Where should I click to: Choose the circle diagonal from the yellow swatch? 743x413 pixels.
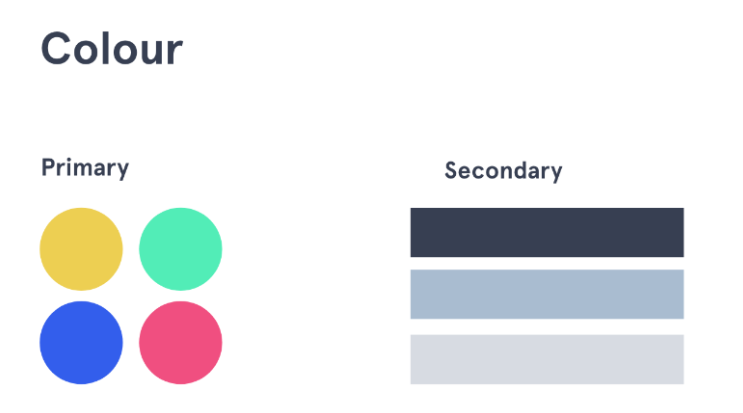(x=181, y=342)
